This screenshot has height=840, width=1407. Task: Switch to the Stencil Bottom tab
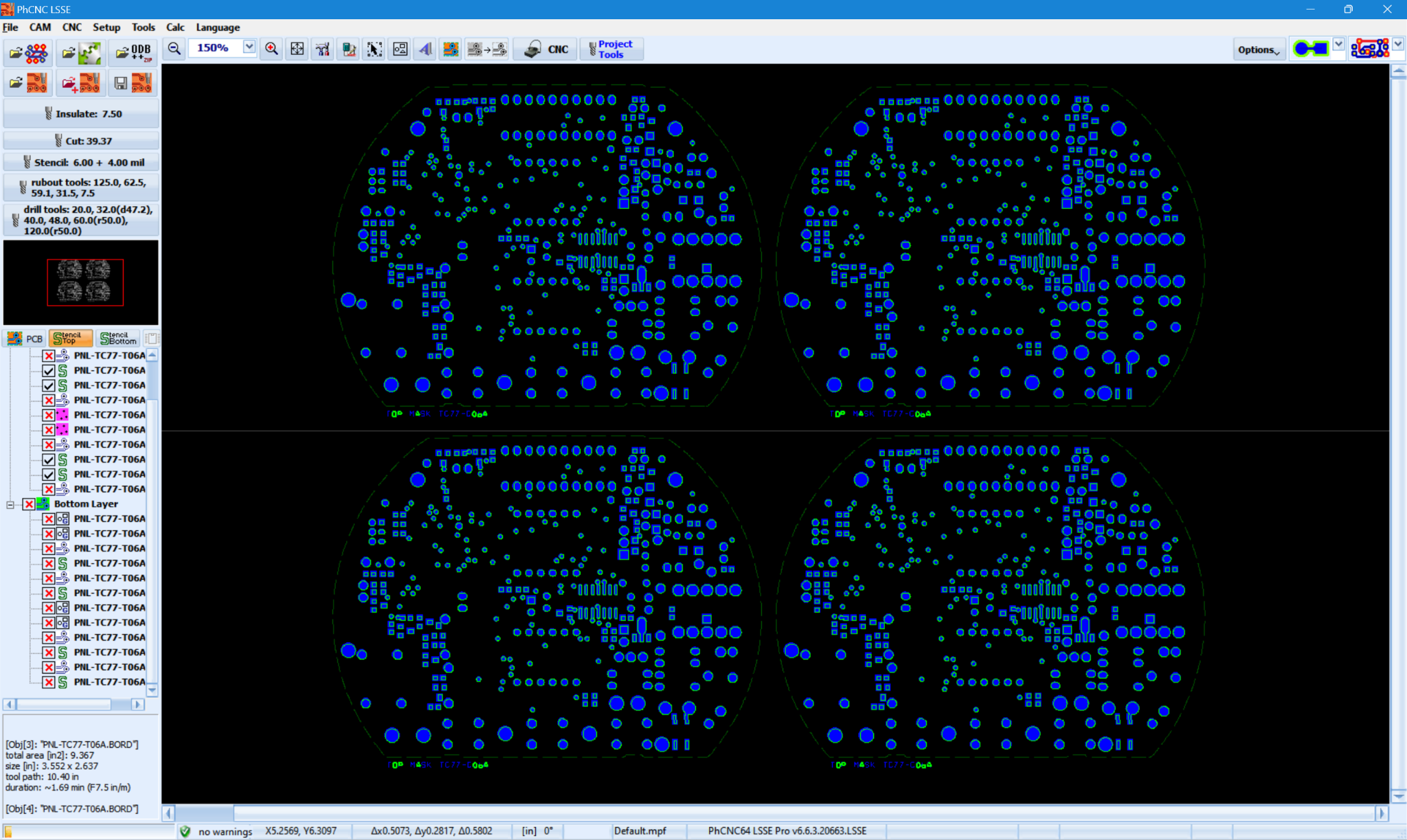118,339
